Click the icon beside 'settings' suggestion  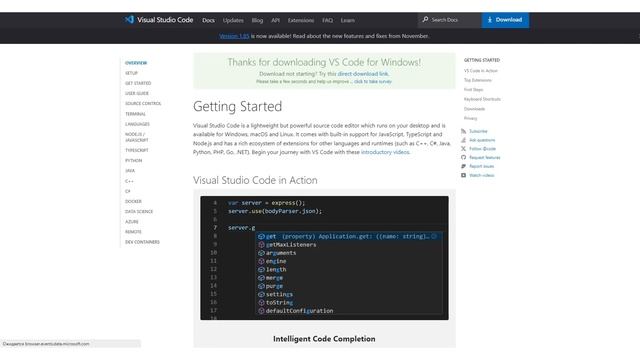point(261,294)
